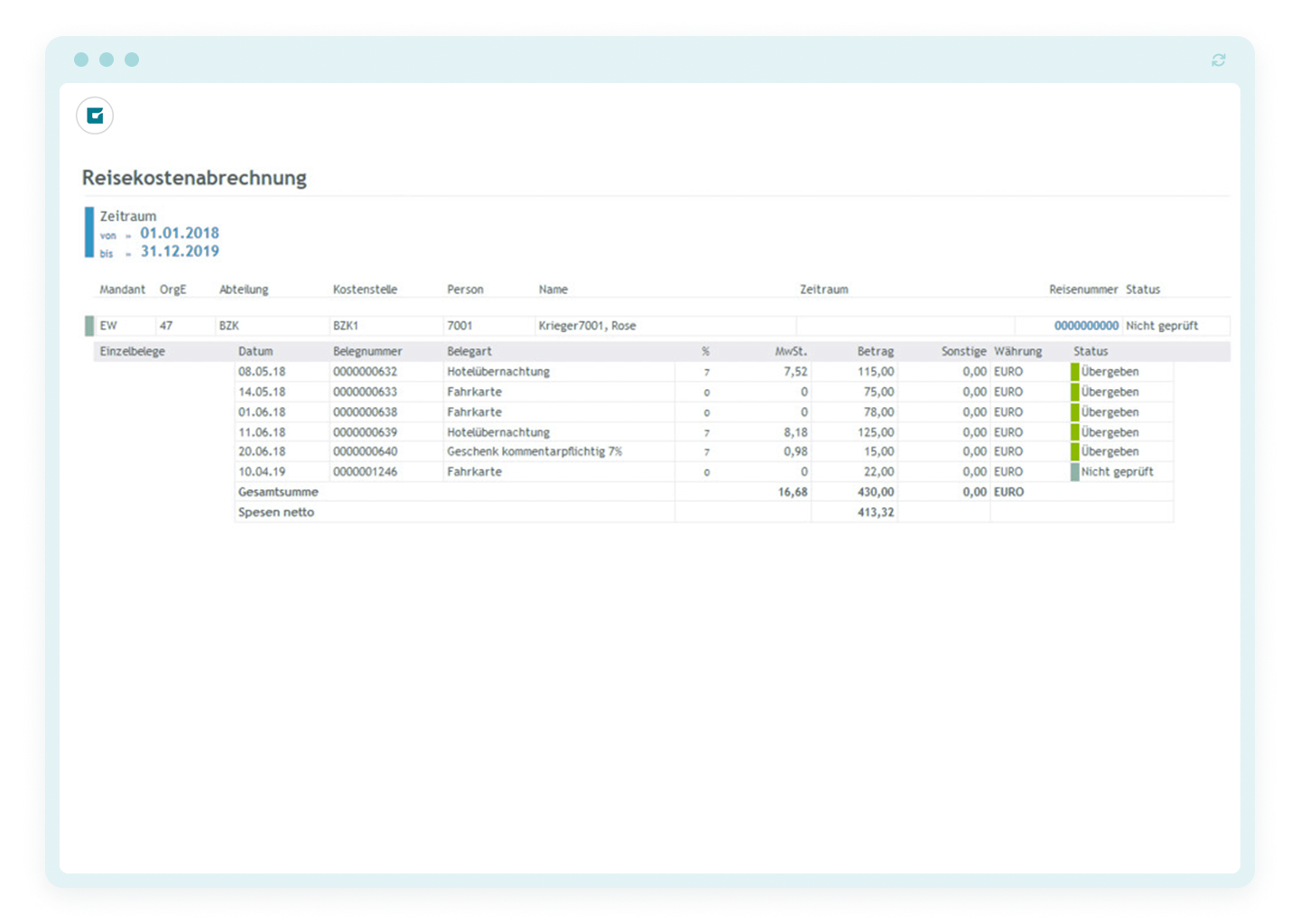1300x924 pixels.
Task: Select amount 115,00 cell
Action: pyautogui.click(x=876, y=372)
